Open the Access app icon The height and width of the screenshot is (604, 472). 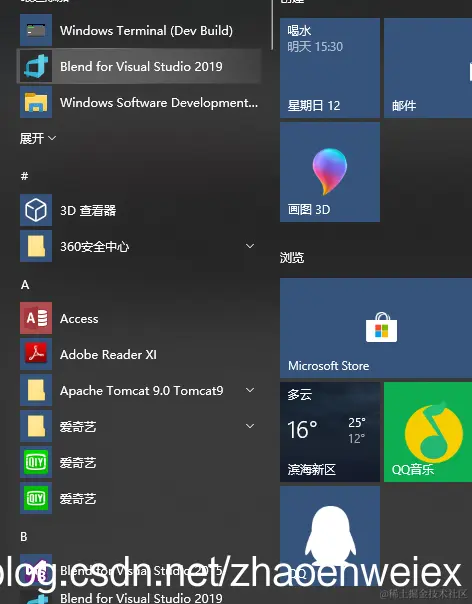36,318
